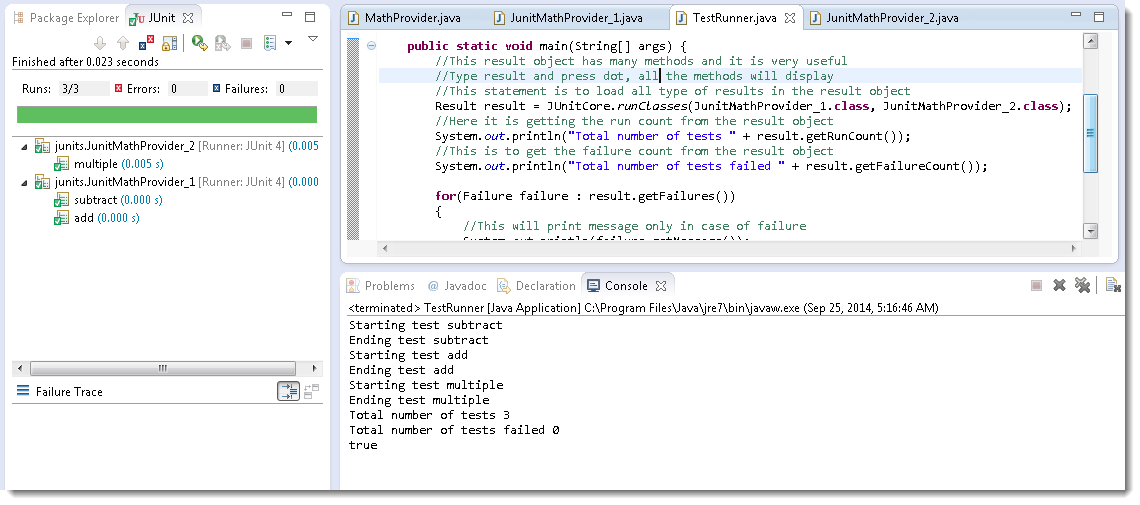Click the JUnitCore.runClasses code line
This screenshot has height=505, width=1140.
(x=753, y=106)
